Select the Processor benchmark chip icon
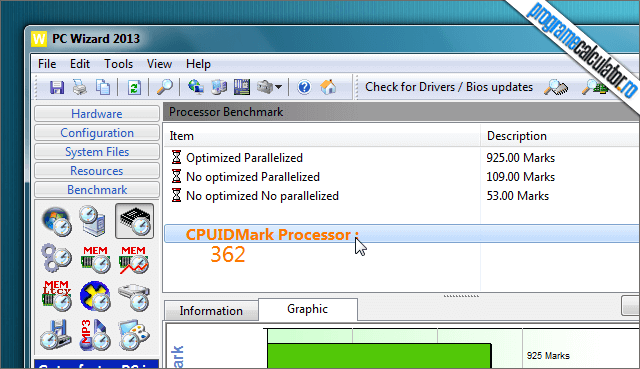The width and height of the screenshot is (640, 369). pyautogui.click(x=135, y=221)
